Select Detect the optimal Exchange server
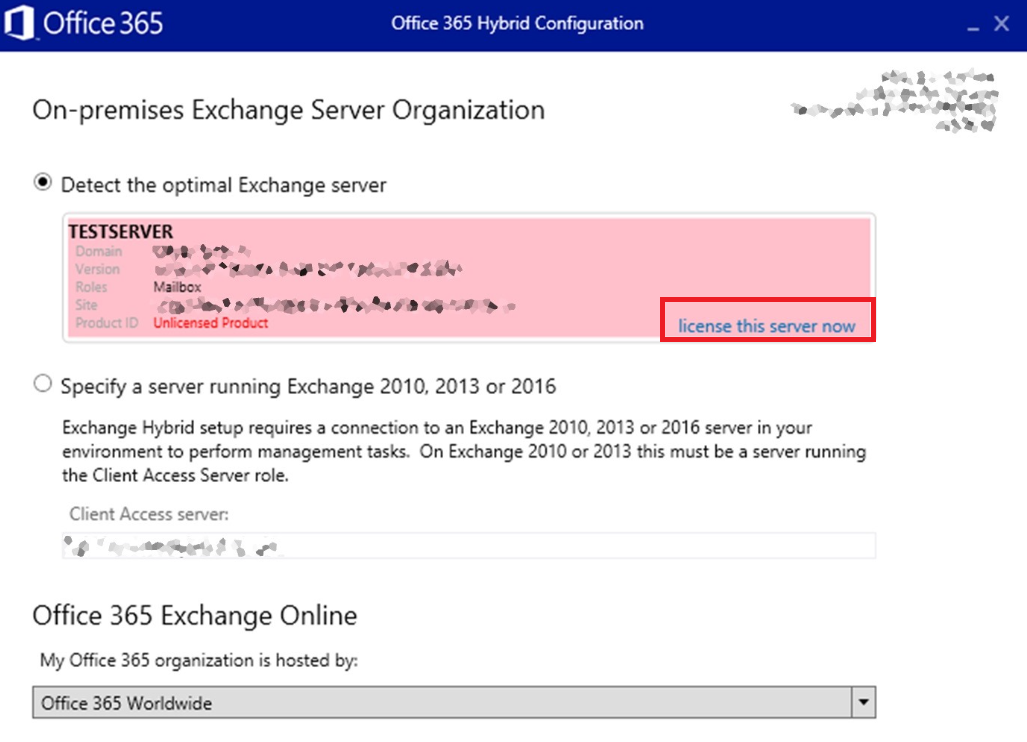 point(43,183)
